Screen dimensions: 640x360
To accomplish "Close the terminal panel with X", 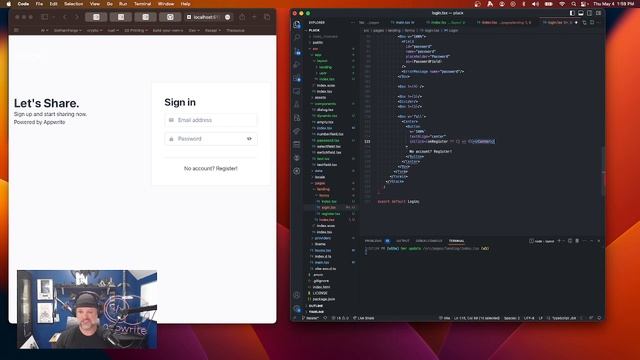I will pos(599,241).
